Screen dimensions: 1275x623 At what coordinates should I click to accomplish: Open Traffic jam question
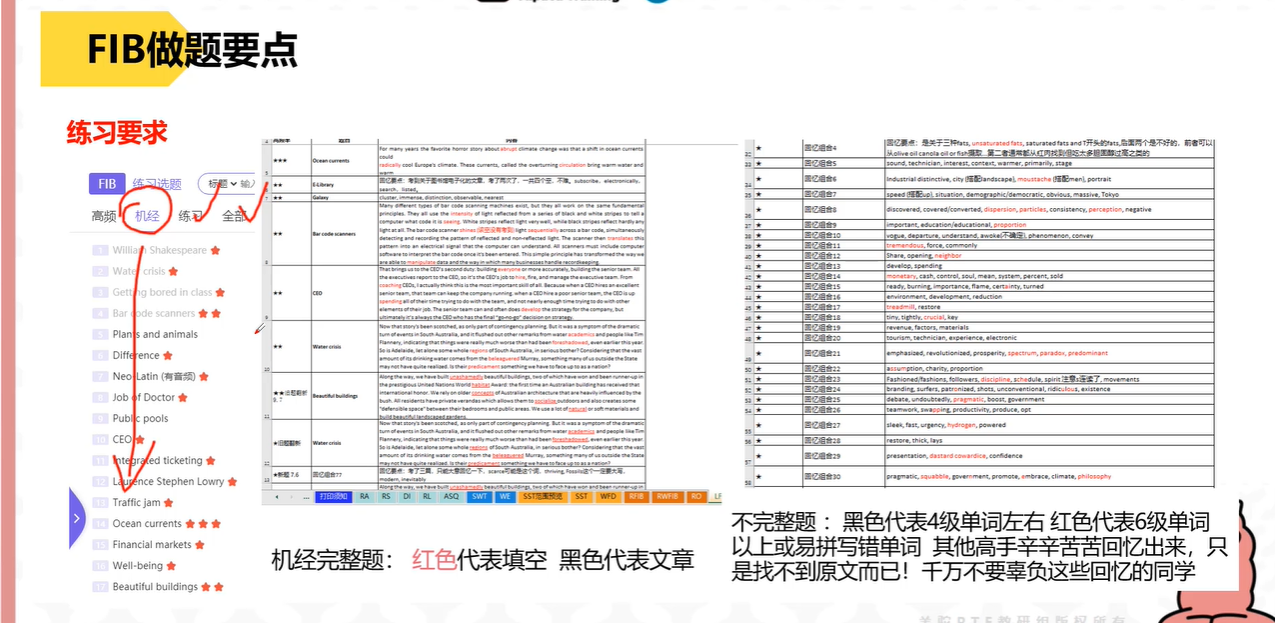[x=136, y=502]
